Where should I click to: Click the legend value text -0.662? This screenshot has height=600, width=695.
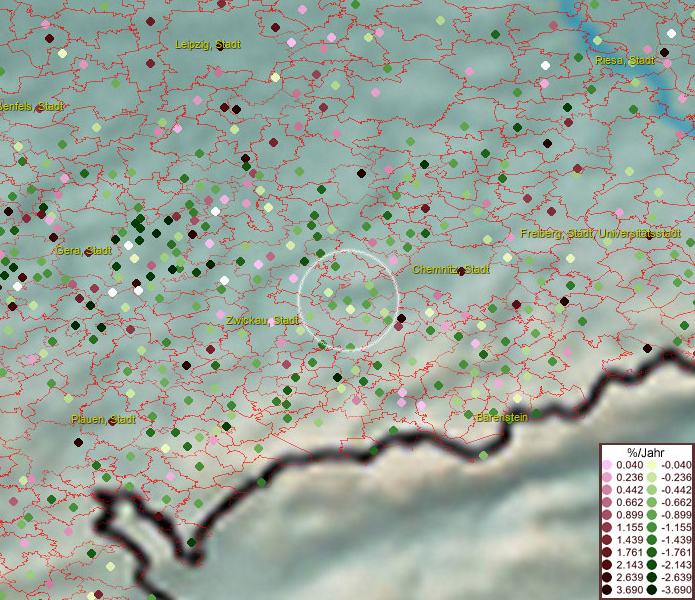click(x=676, y=503)
